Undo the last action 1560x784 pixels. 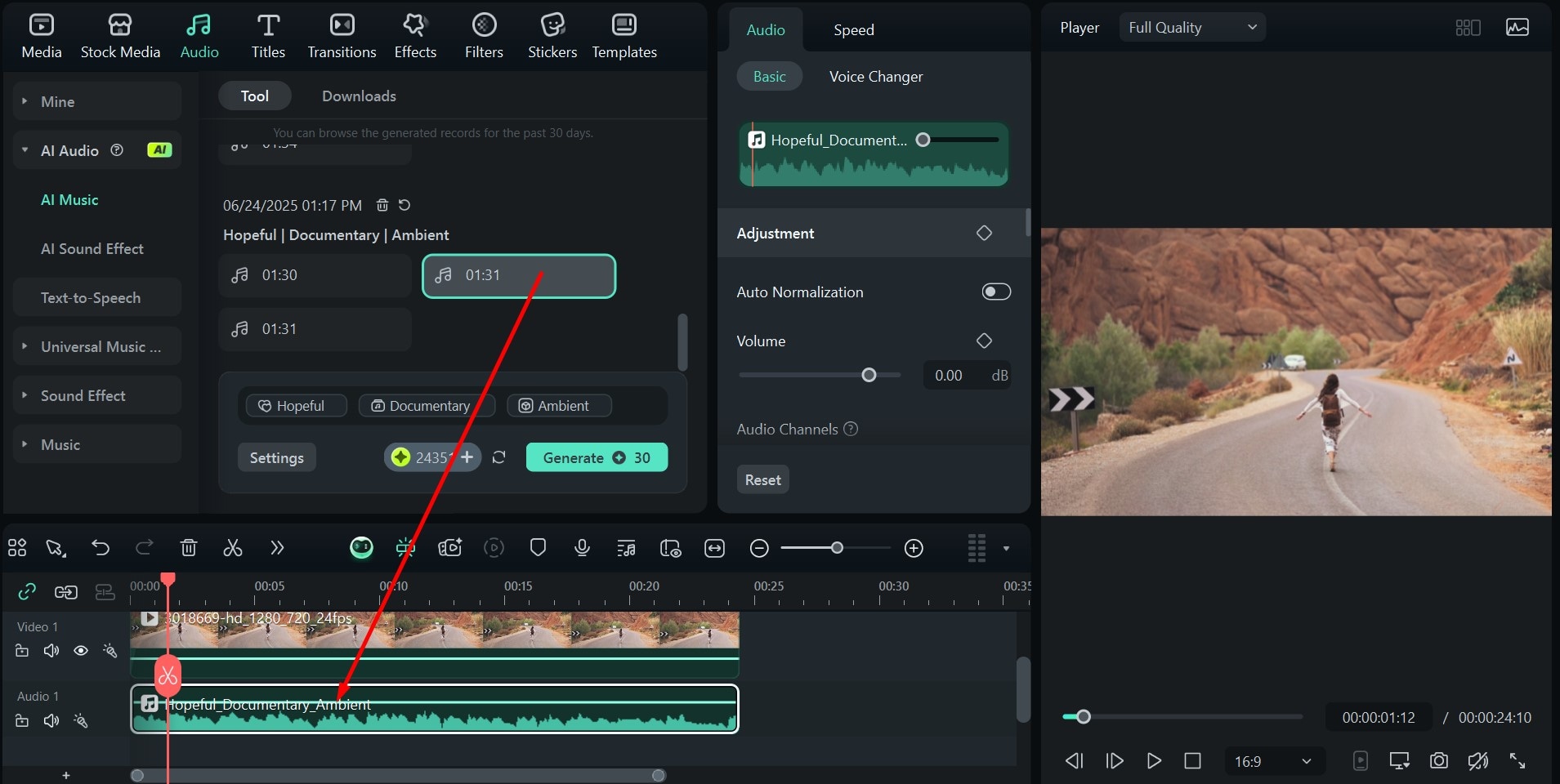point(101,547)
